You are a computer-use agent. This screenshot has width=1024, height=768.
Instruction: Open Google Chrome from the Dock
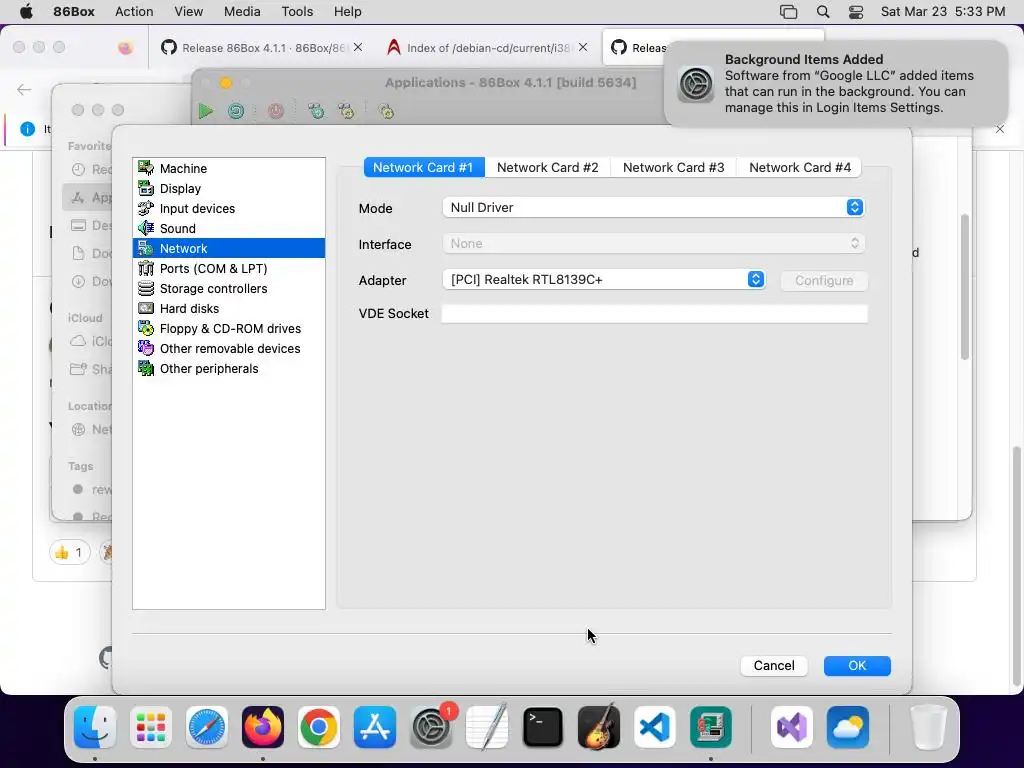pos(319,727)
